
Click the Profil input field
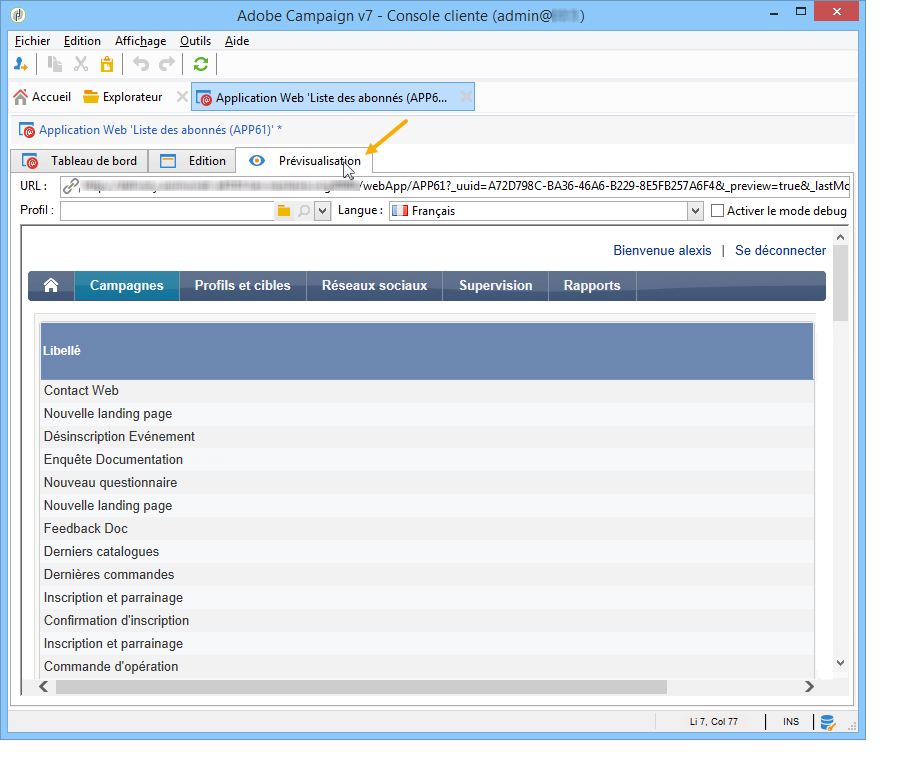[167, 211]
